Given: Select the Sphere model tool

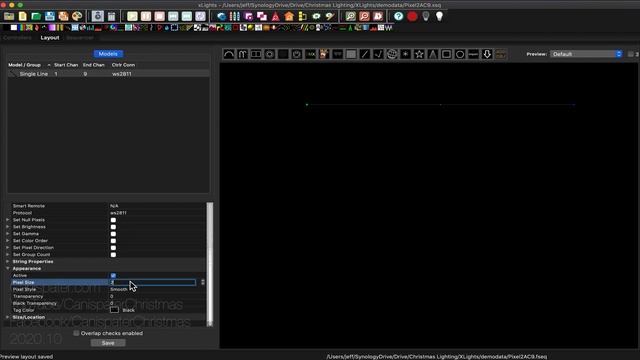Looking at the screenshot, I should [392, 54].
